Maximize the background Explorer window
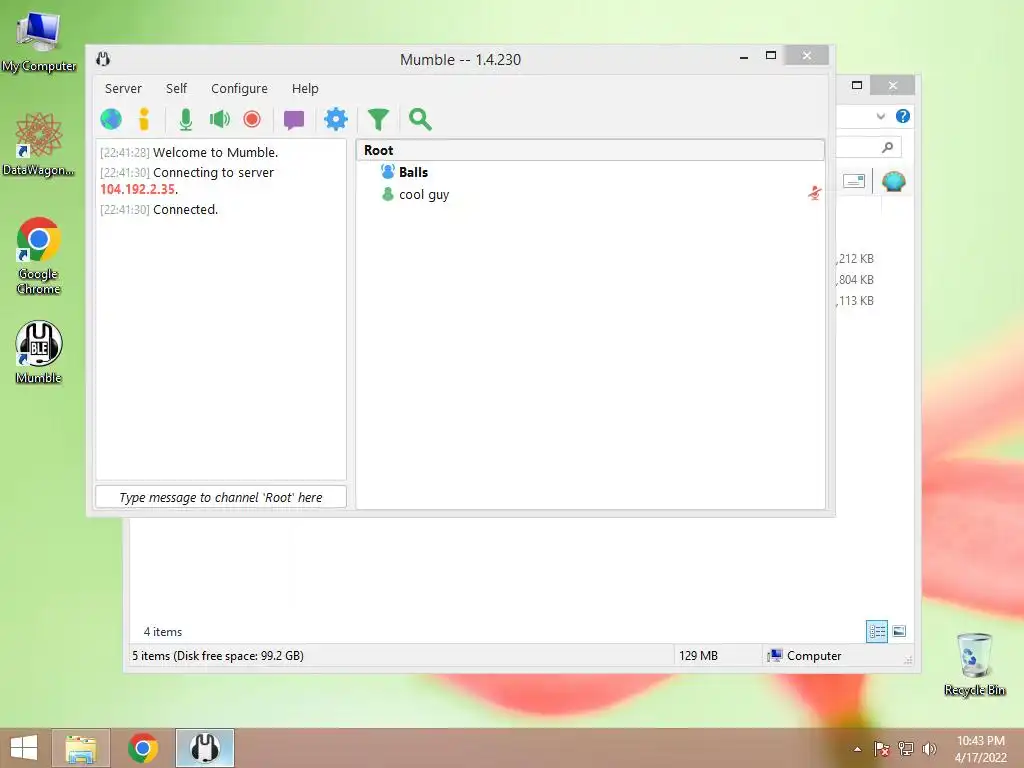Screen dimensions: 1024x768 [x=857, y=85]
